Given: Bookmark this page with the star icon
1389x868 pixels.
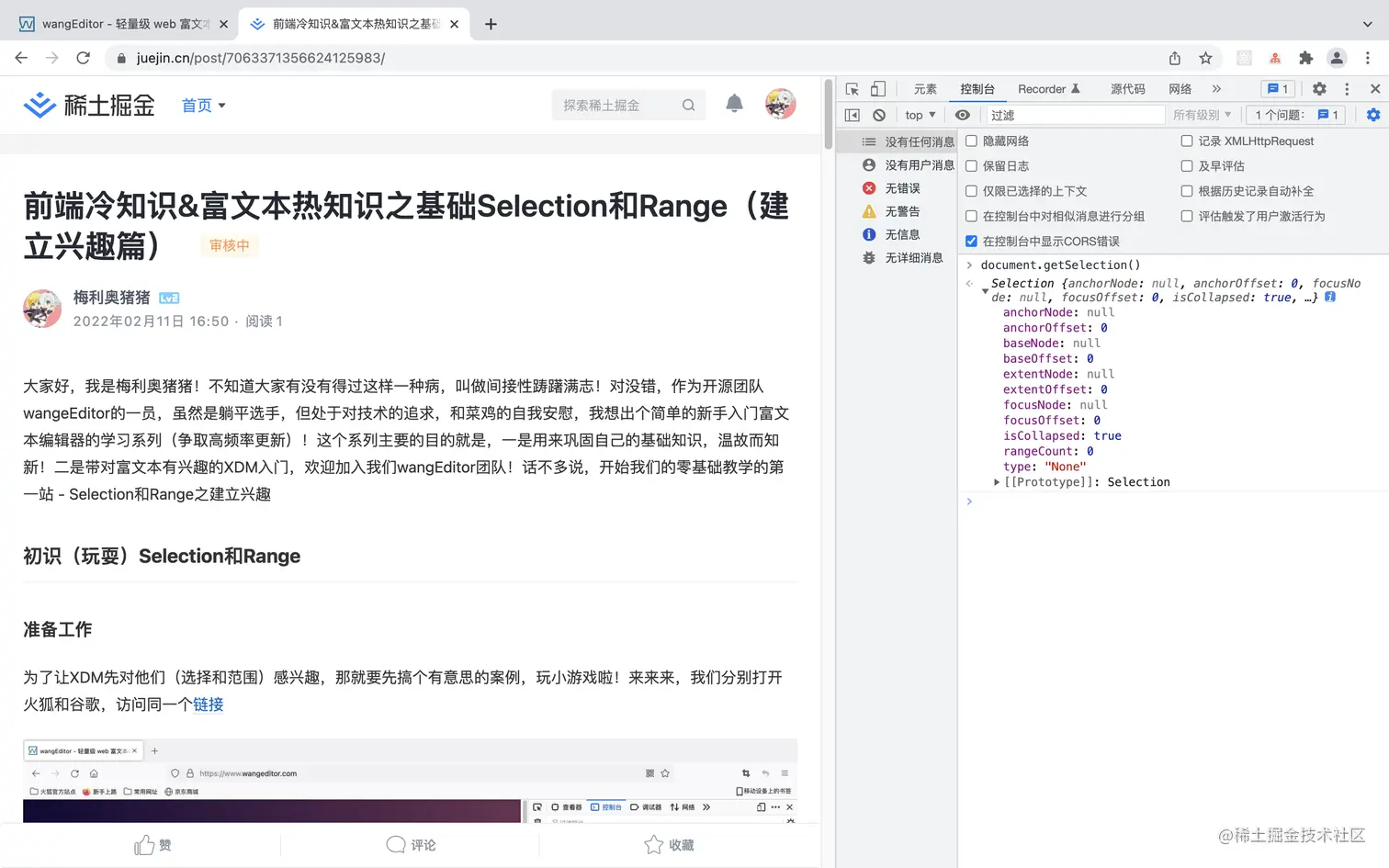Looking at the screenshot, I should point(1205,58).
